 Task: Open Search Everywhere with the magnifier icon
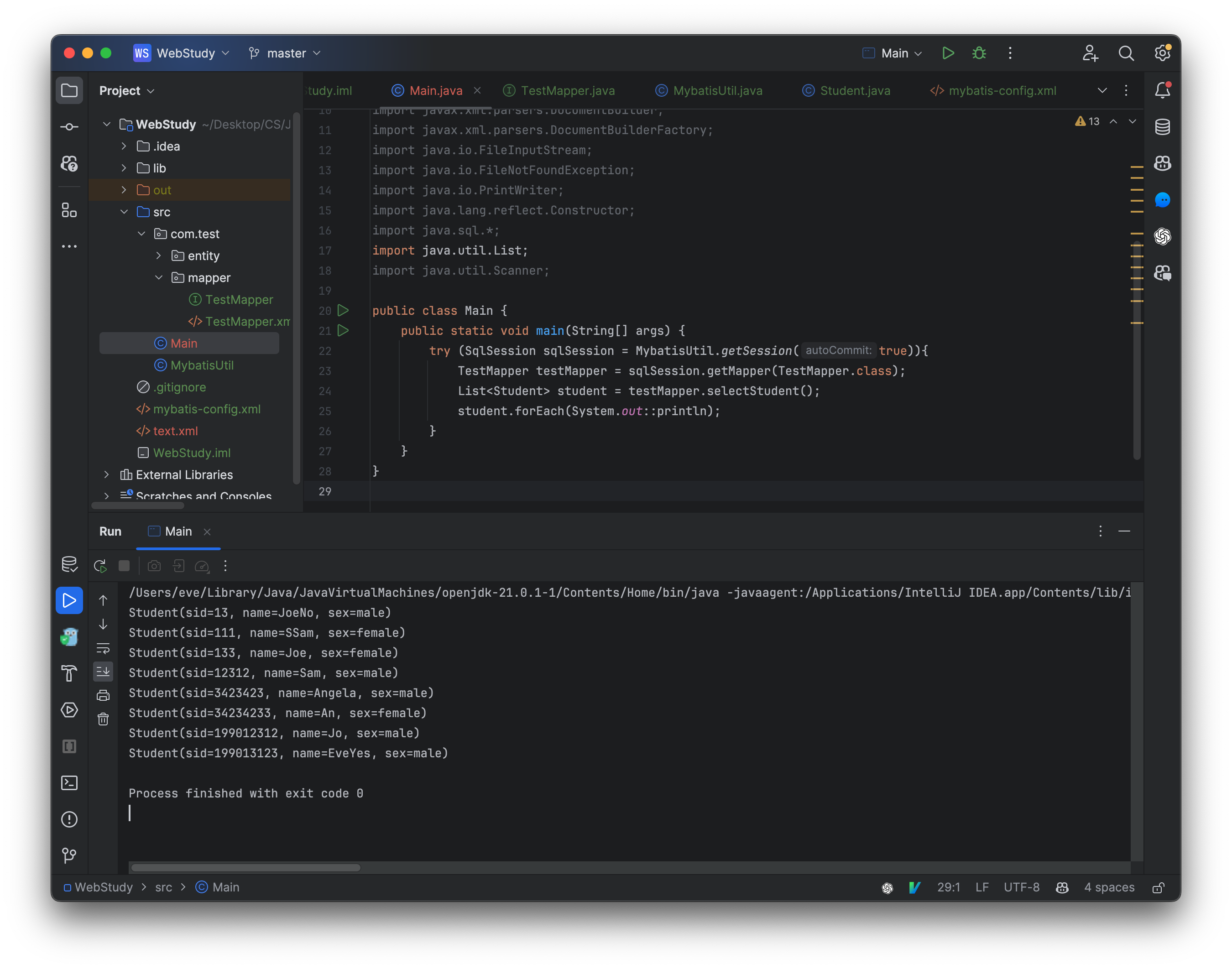tap(1127, 53)
